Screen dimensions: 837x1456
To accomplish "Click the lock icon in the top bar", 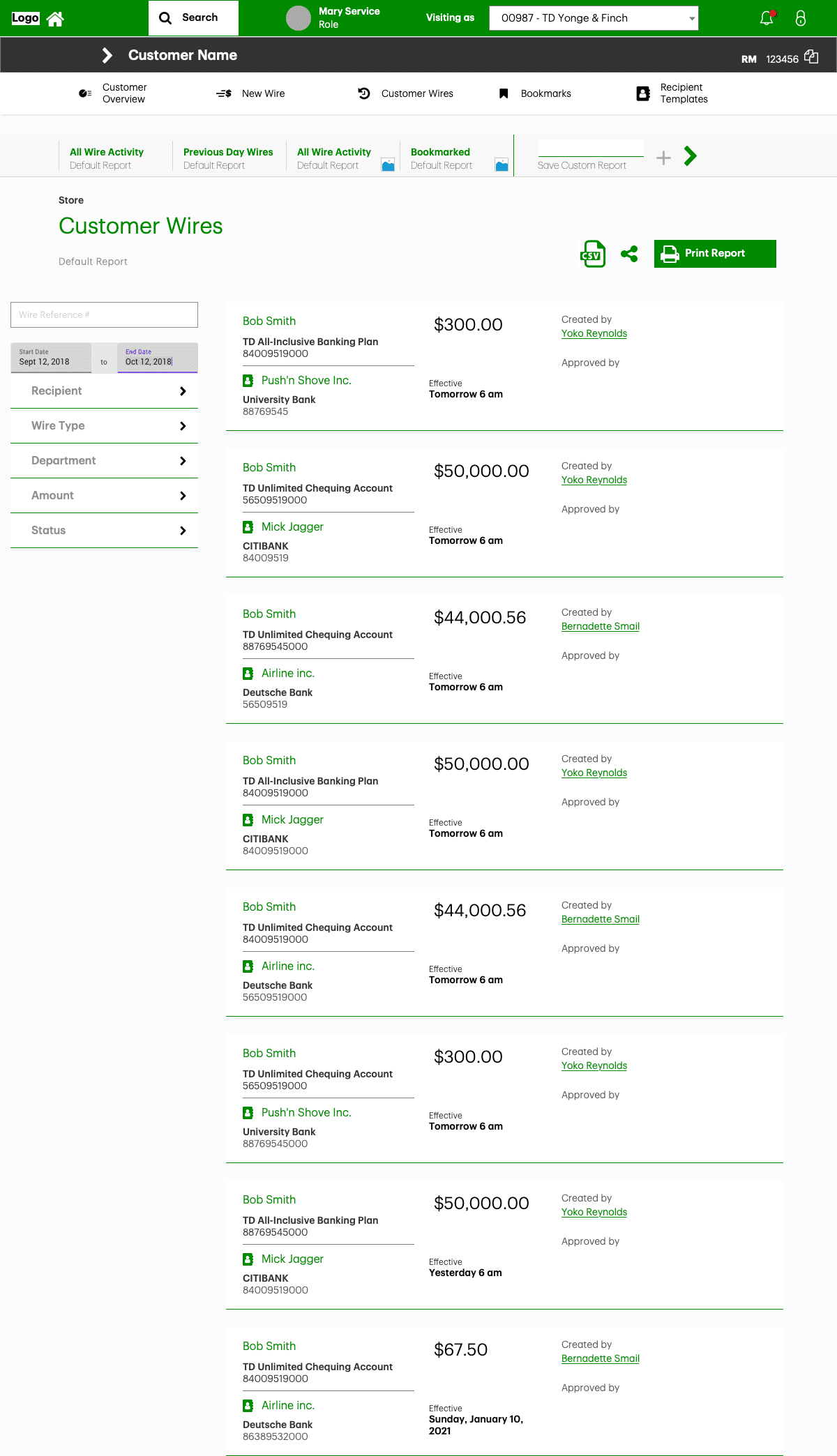I will tap(801, 18).
